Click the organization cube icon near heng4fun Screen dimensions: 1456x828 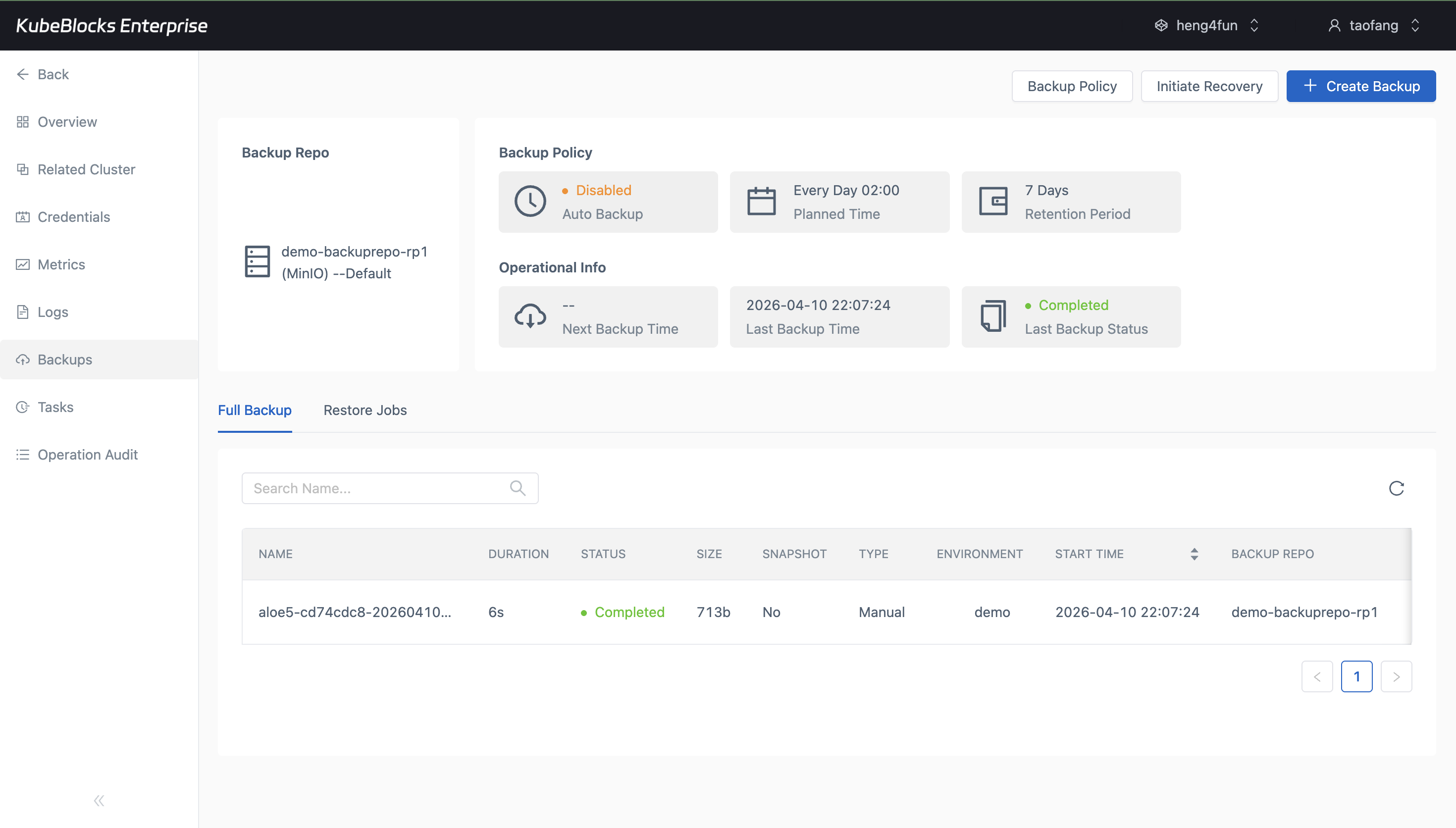click(x=1161, y=26)
